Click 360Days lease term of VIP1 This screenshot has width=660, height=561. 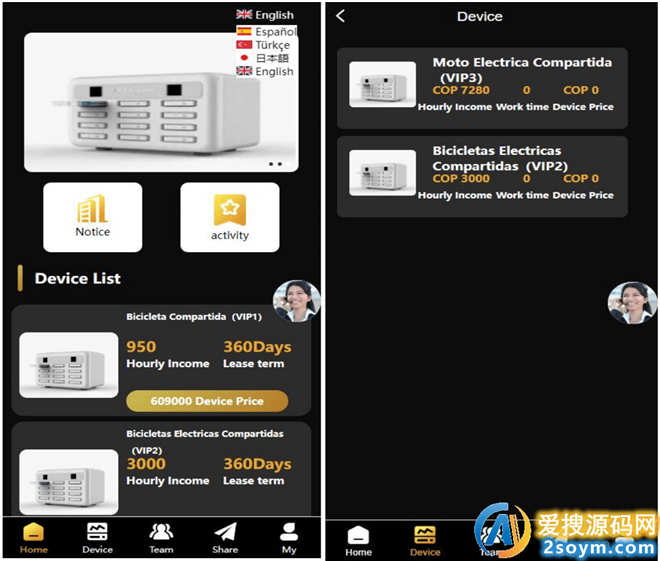tap(257, 346)
